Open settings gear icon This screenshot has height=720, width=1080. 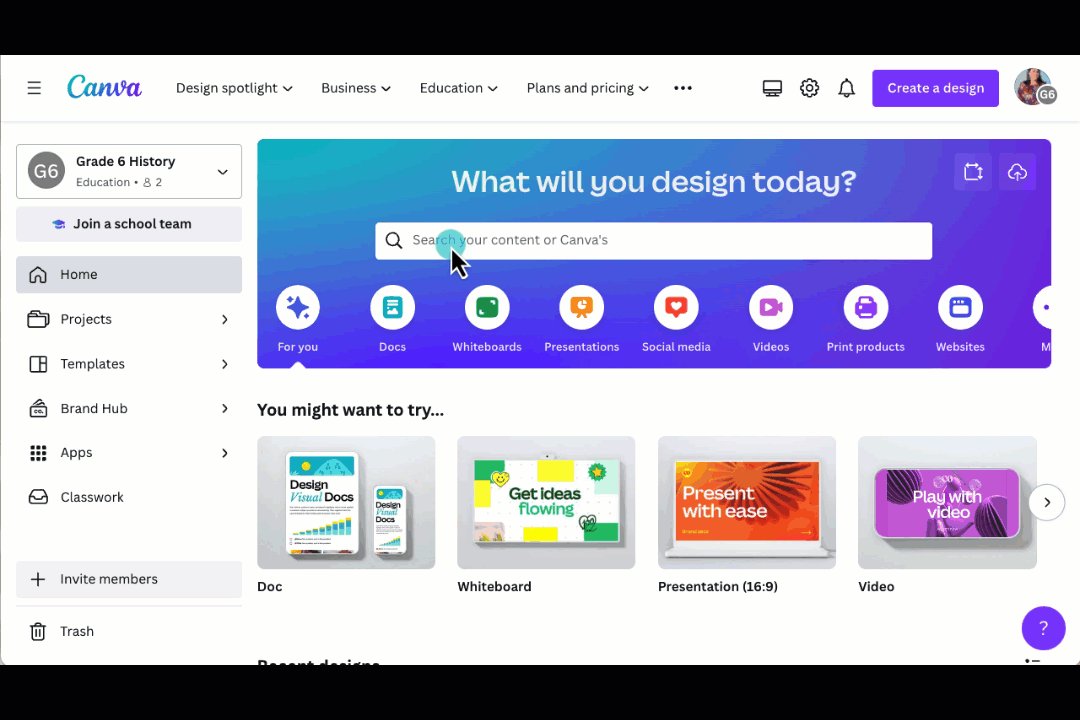(x=809, y=88)
